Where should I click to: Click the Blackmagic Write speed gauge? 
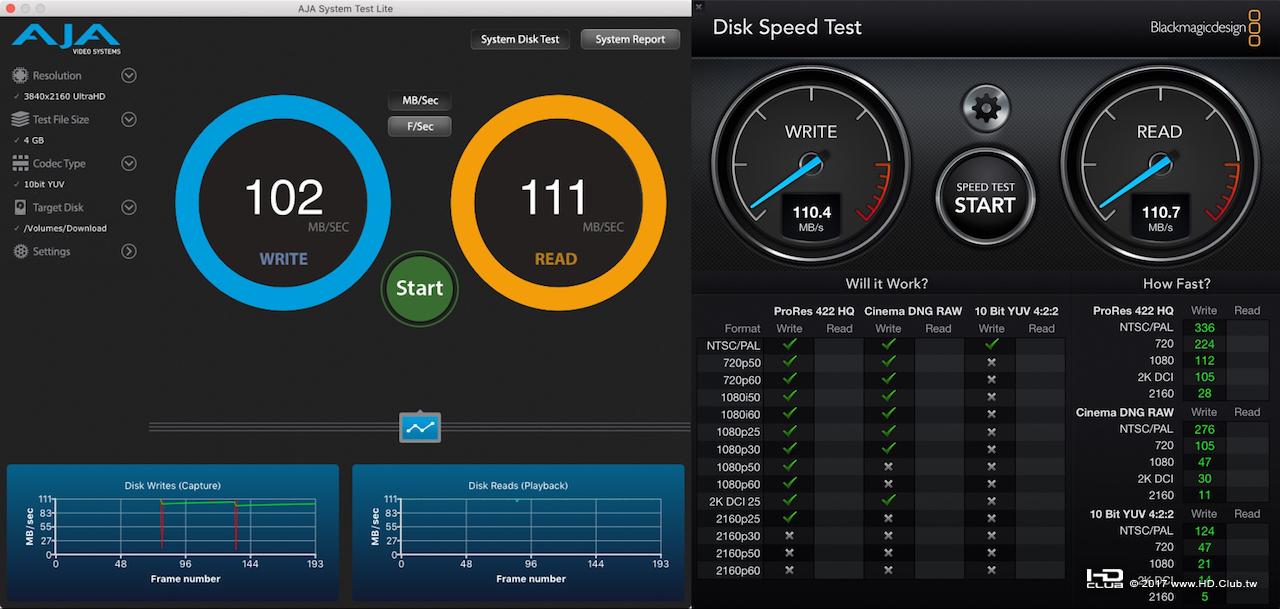[x=811, y=165]
